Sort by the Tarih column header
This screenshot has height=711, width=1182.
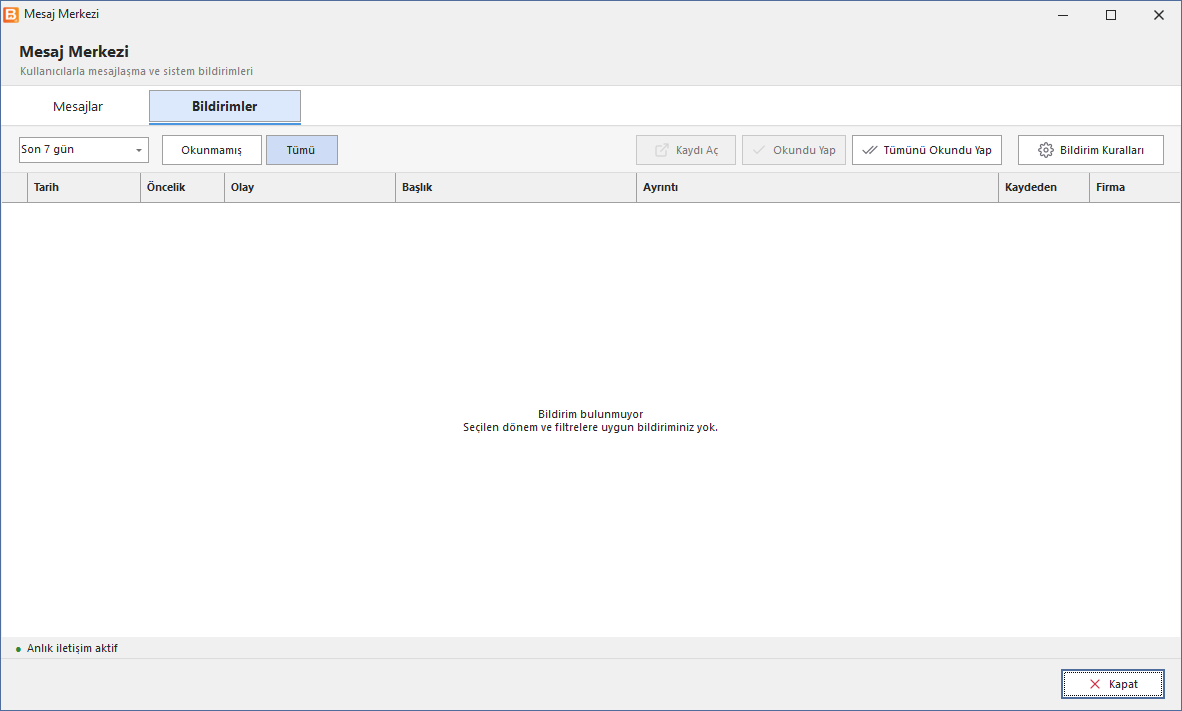[x=84, y=187]
